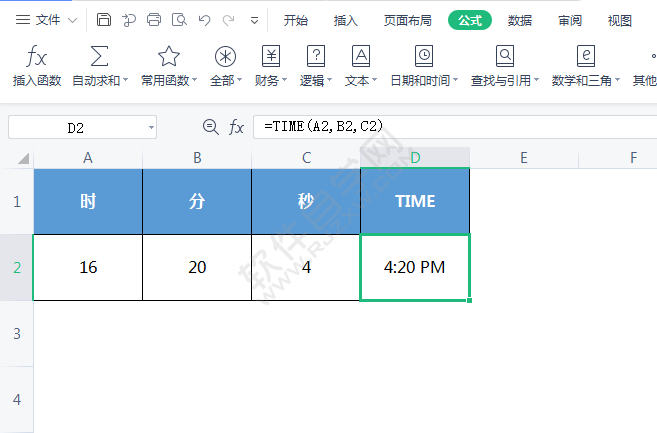Open the 全部 functions icon

pos(225,56)
